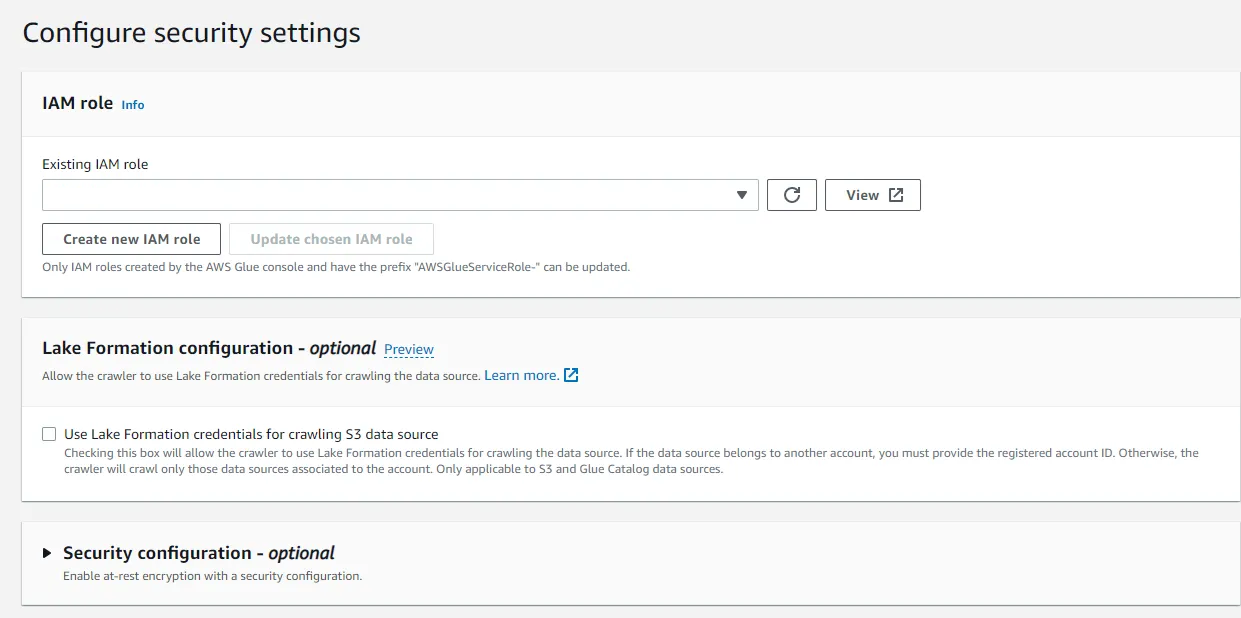Image resolution: width=1241 pixels, height=618 pixels.
Task: Click the dropdown caret of Existing IAM role
Action: point(741,195)
